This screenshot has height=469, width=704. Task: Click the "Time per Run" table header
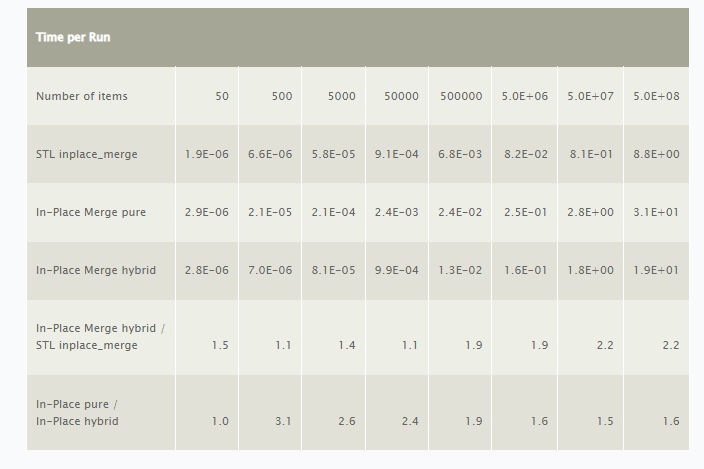(73, 37)
